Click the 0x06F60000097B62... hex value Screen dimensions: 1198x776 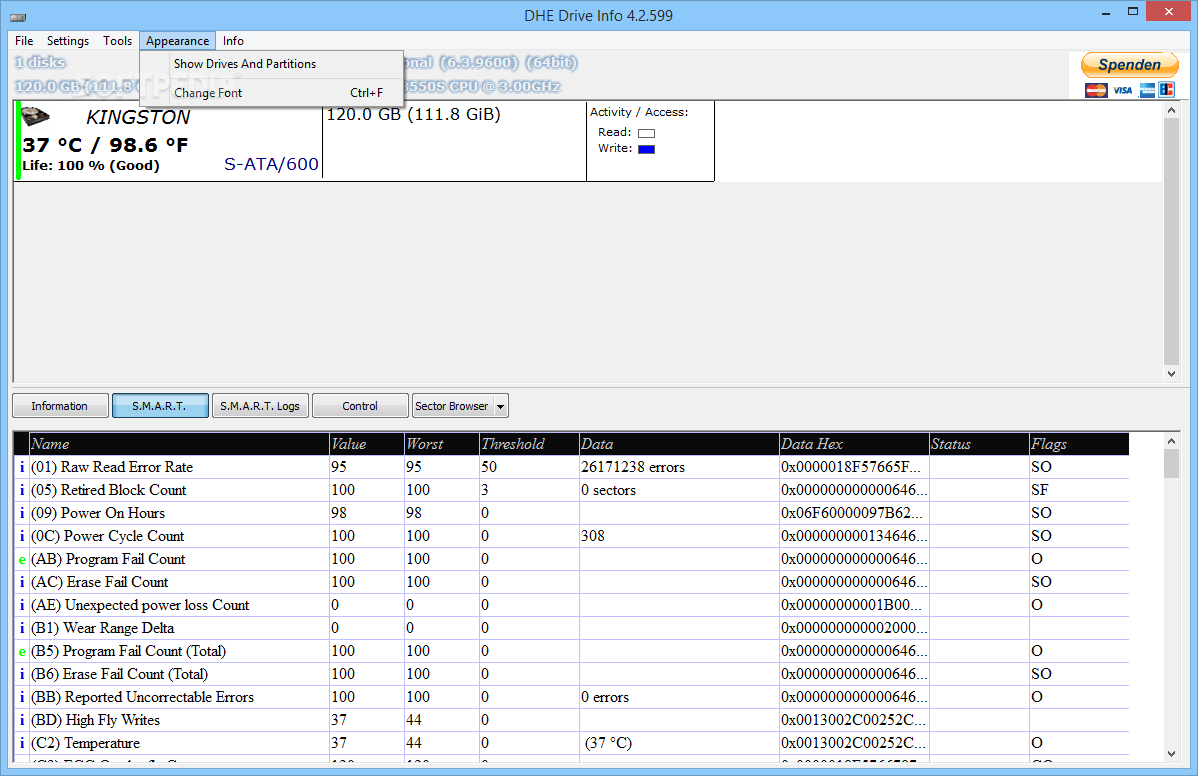tap(852, 512)
